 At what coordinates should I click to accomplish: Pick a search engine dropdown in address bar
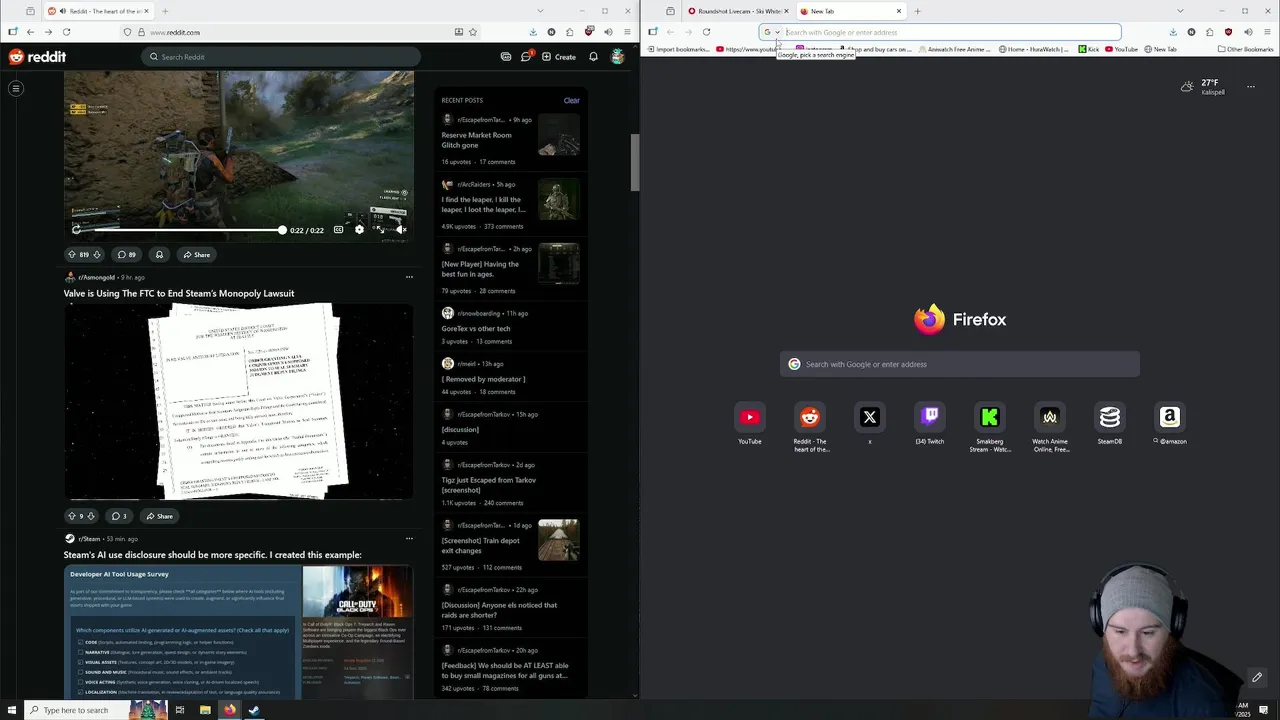(x=771, y=32)
